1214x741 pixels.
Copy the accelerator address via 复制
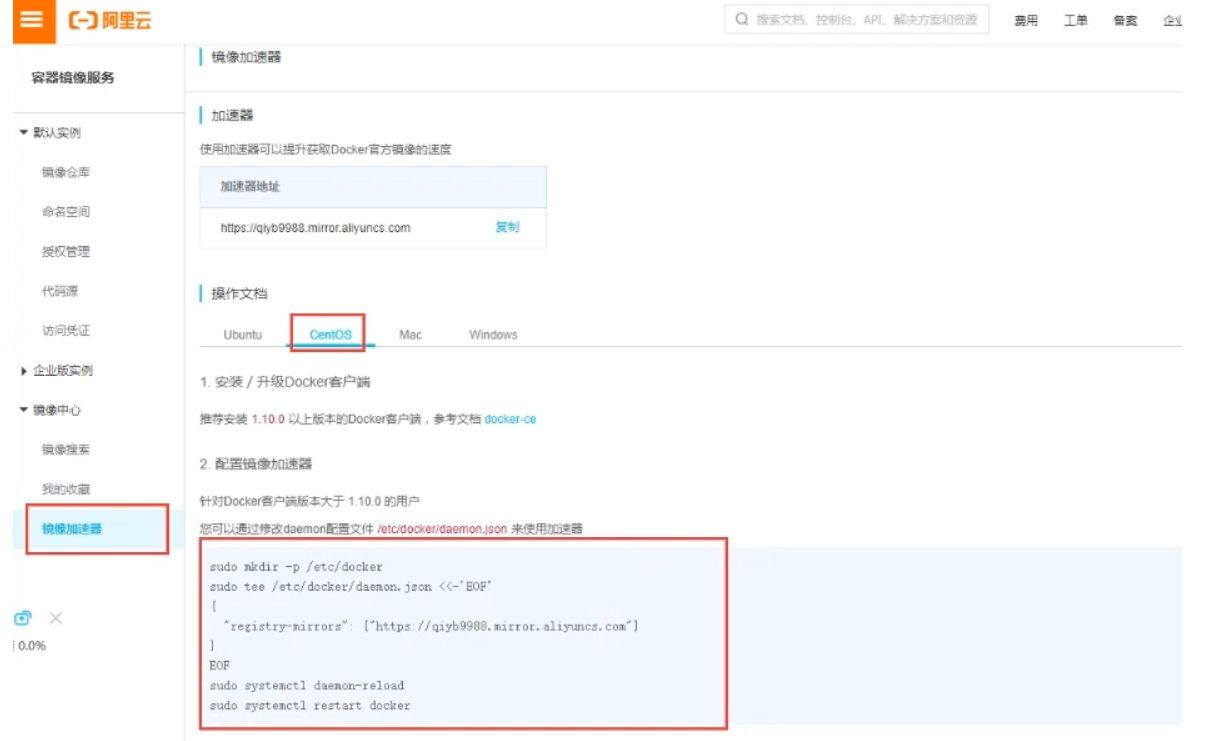coord(507,227)
